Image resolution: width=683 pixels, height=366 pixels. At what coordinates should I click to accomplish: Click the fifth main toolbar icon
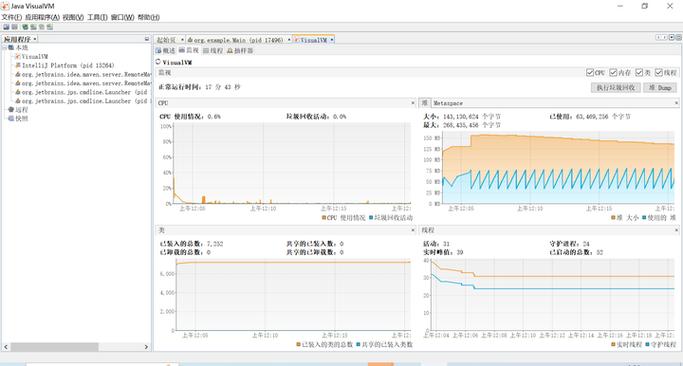[x=42, y=27]
